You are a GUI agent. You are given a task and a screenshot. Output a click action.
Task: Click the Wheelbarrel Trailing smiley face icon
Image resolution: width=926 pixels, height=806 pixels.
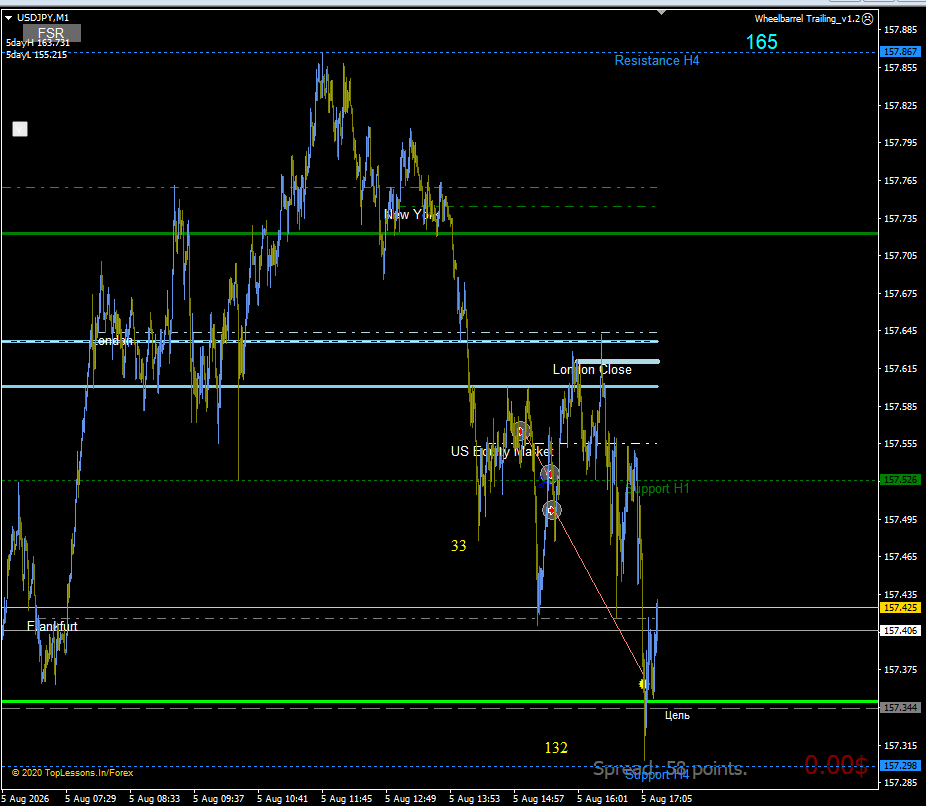868,19
